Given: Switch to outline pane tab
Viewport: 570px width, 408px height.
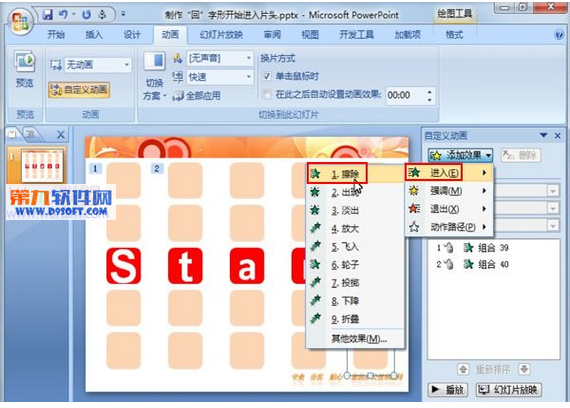Looking at the screenshot, I should pyautogui.click(x=31, y=134).
